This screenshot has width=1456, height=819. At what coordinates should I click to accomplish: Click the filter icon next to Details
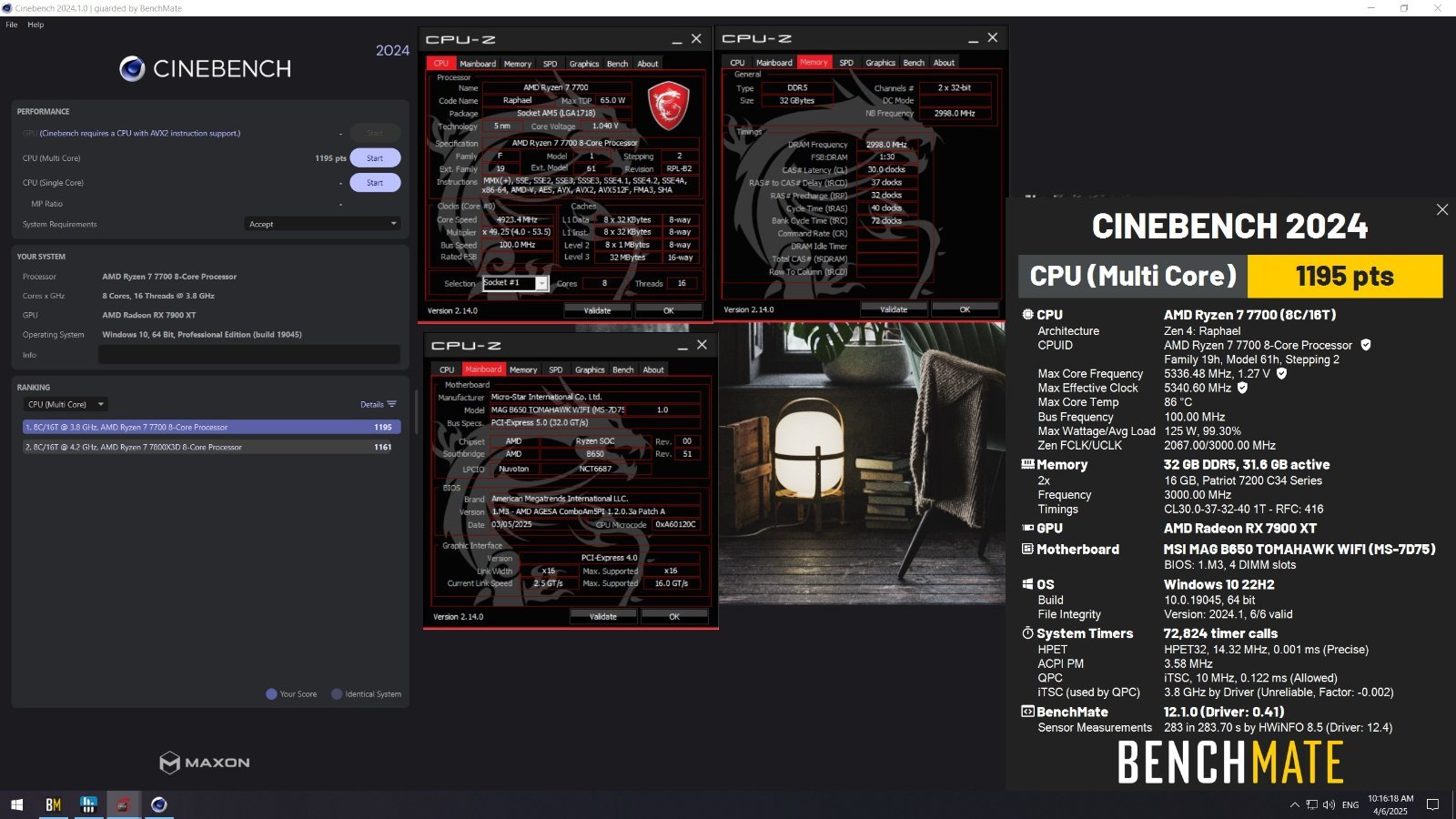pyautogui.click(x=391, y=404)
